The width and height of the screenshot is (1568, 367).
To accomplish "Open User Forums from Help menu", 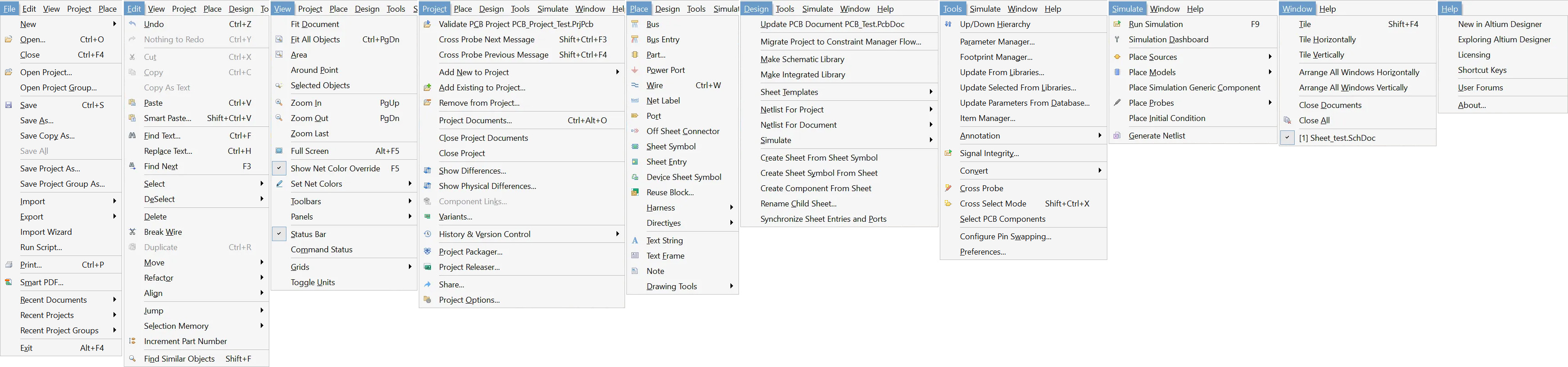I will coord(1480,88).
